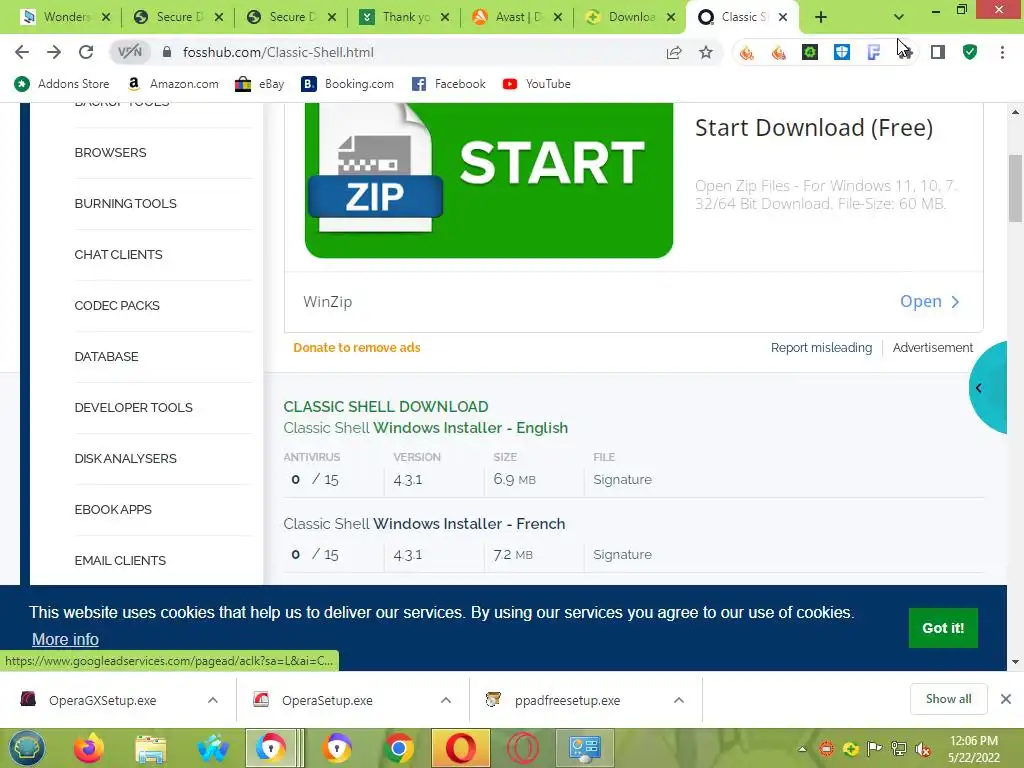Click the WinZip ad Open link
Viewport: 1024px width, 768px height.
(x=929, y=301)
